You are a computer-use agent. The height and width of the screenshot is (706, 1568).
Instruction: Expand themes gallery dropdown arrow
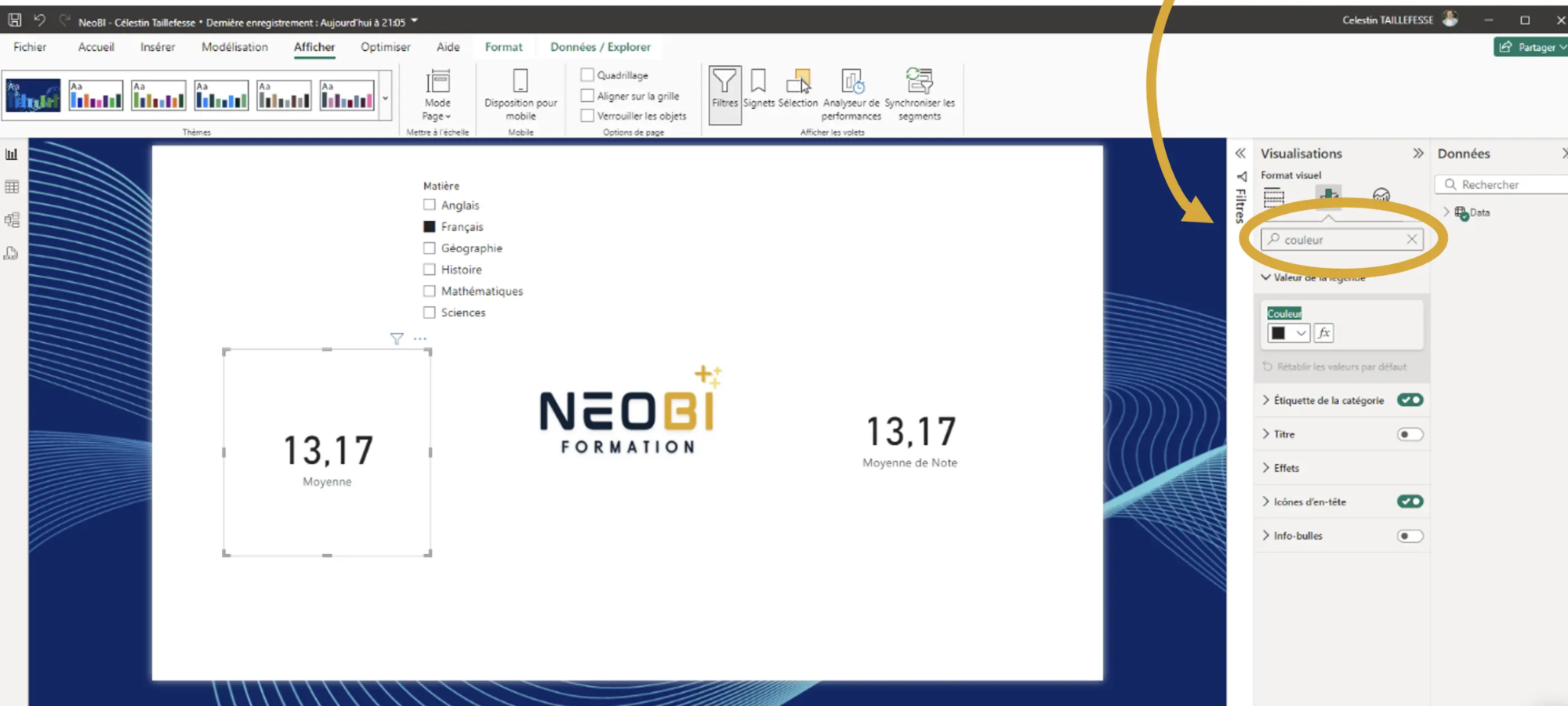385,98
